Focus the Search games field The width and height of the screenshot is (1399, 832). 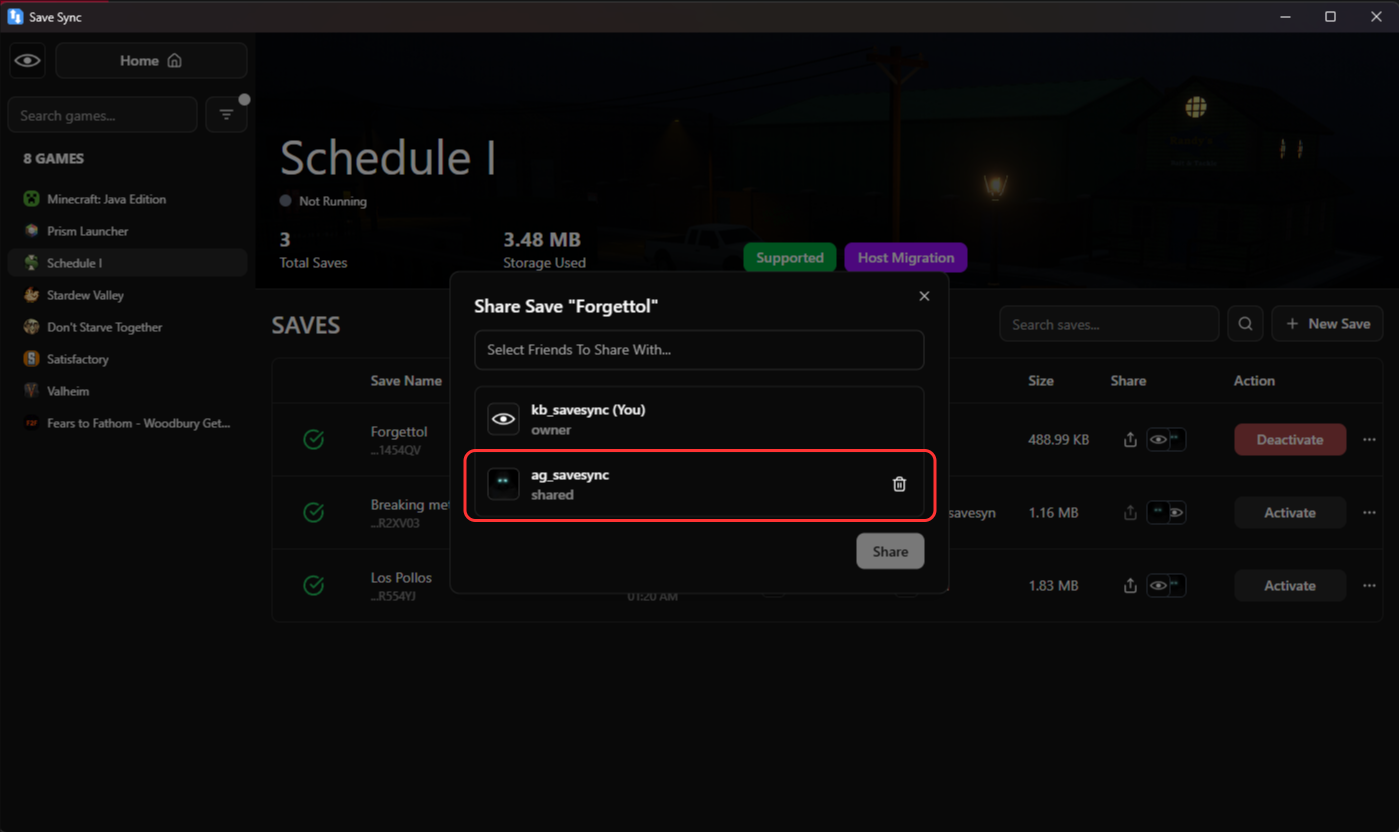pyautogui.click(x=102, y=115)
